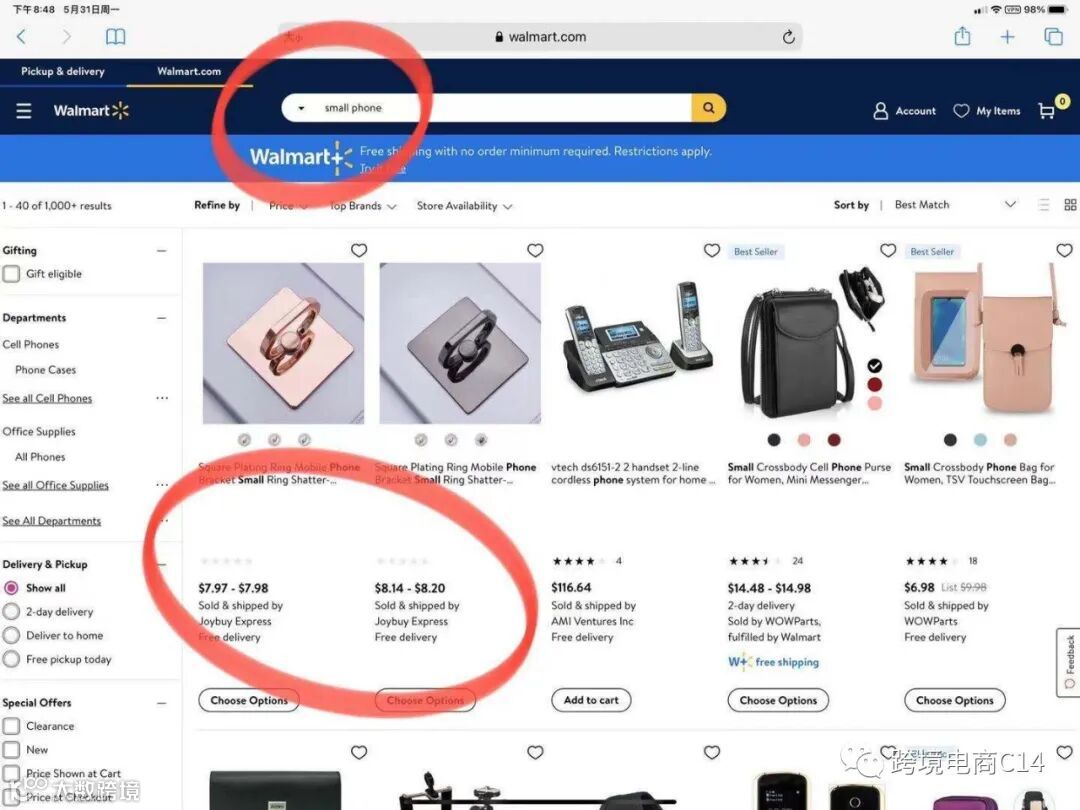Expand the Top Brands filter dropdown
Screen dimensions: 1080x810
click(362, 206)
